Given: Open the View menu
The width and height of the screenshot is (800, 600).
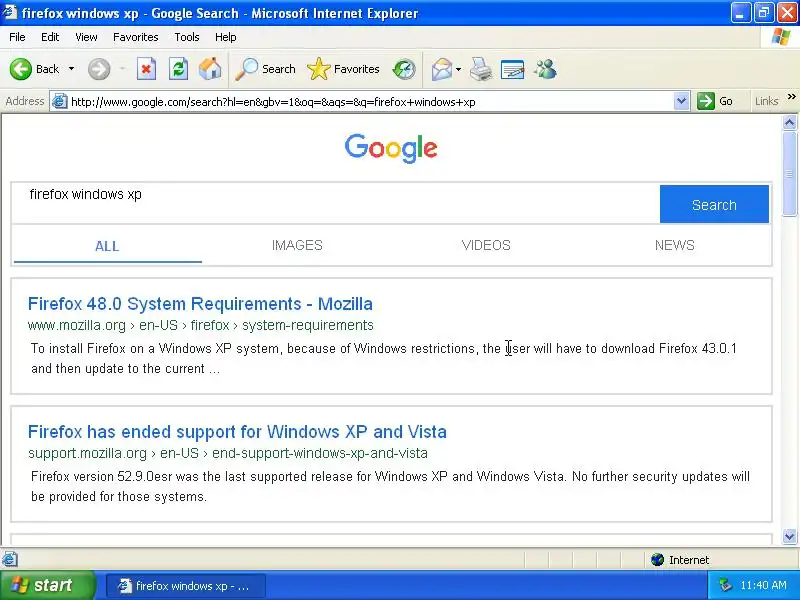Looking at the screenshot, I should pyautogui.click(x=86, y=37).
